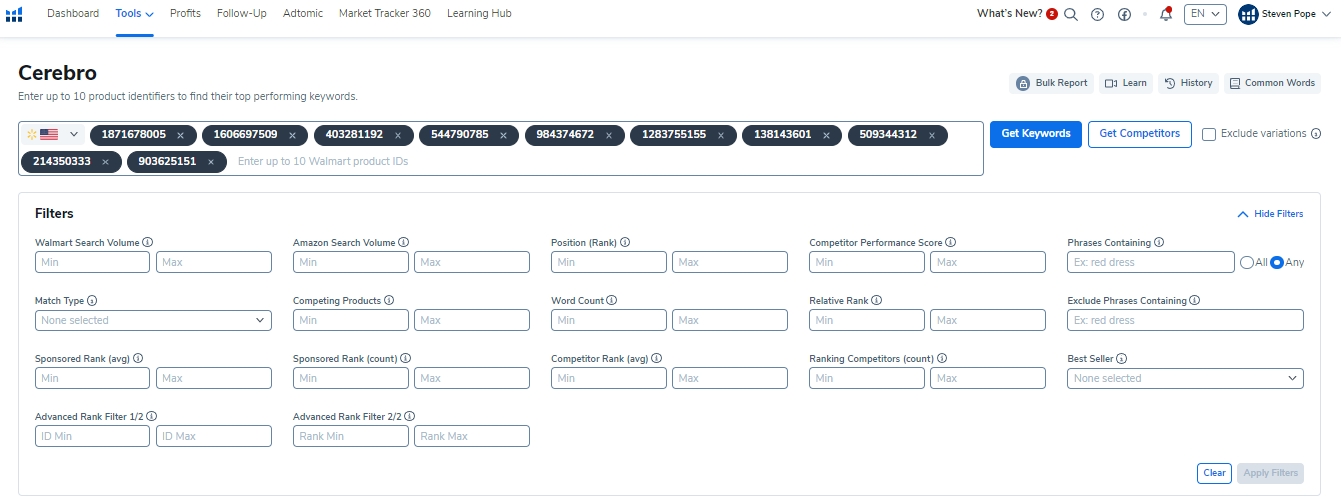Click Walmart Search Volume Min field
The width and height of the screenshot is (1341, 500).
click(93, 262)
